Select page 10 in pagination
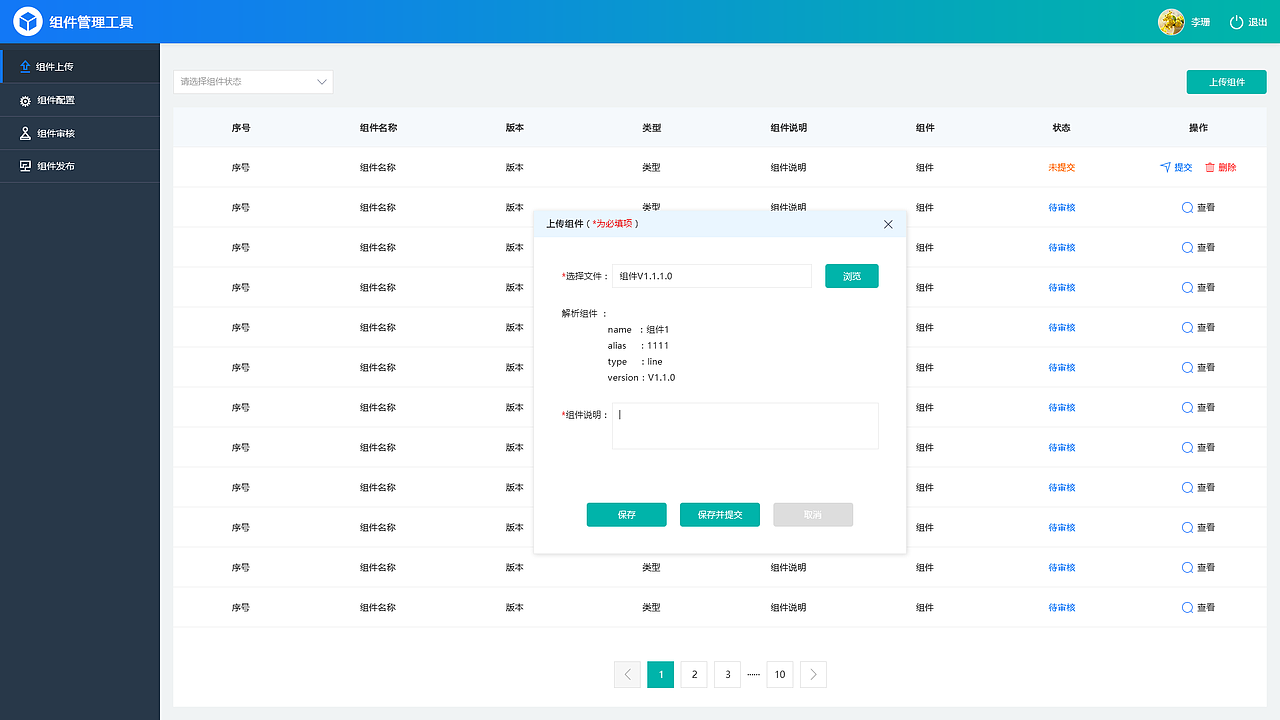 [x=780, y=674]
